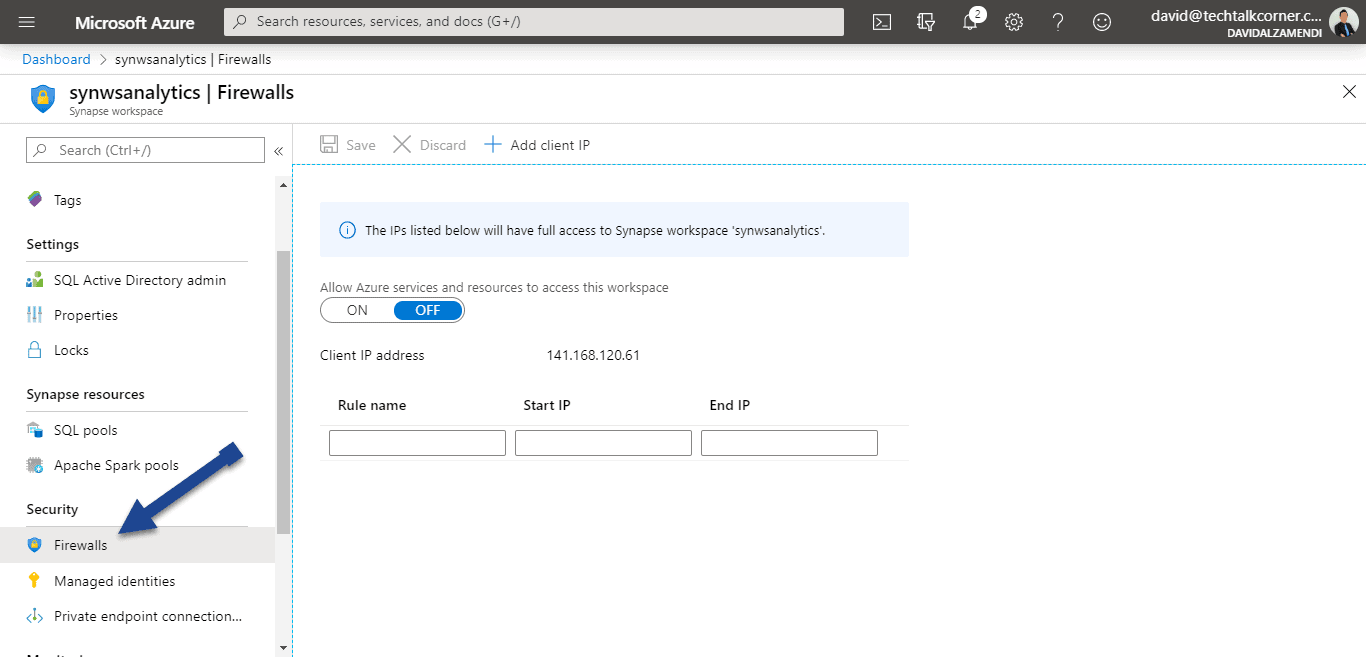Open the Azure portal hamburger menu
Image resolution: width=1366 pixels, height=657 pixels.
click(x=26, y=22)
